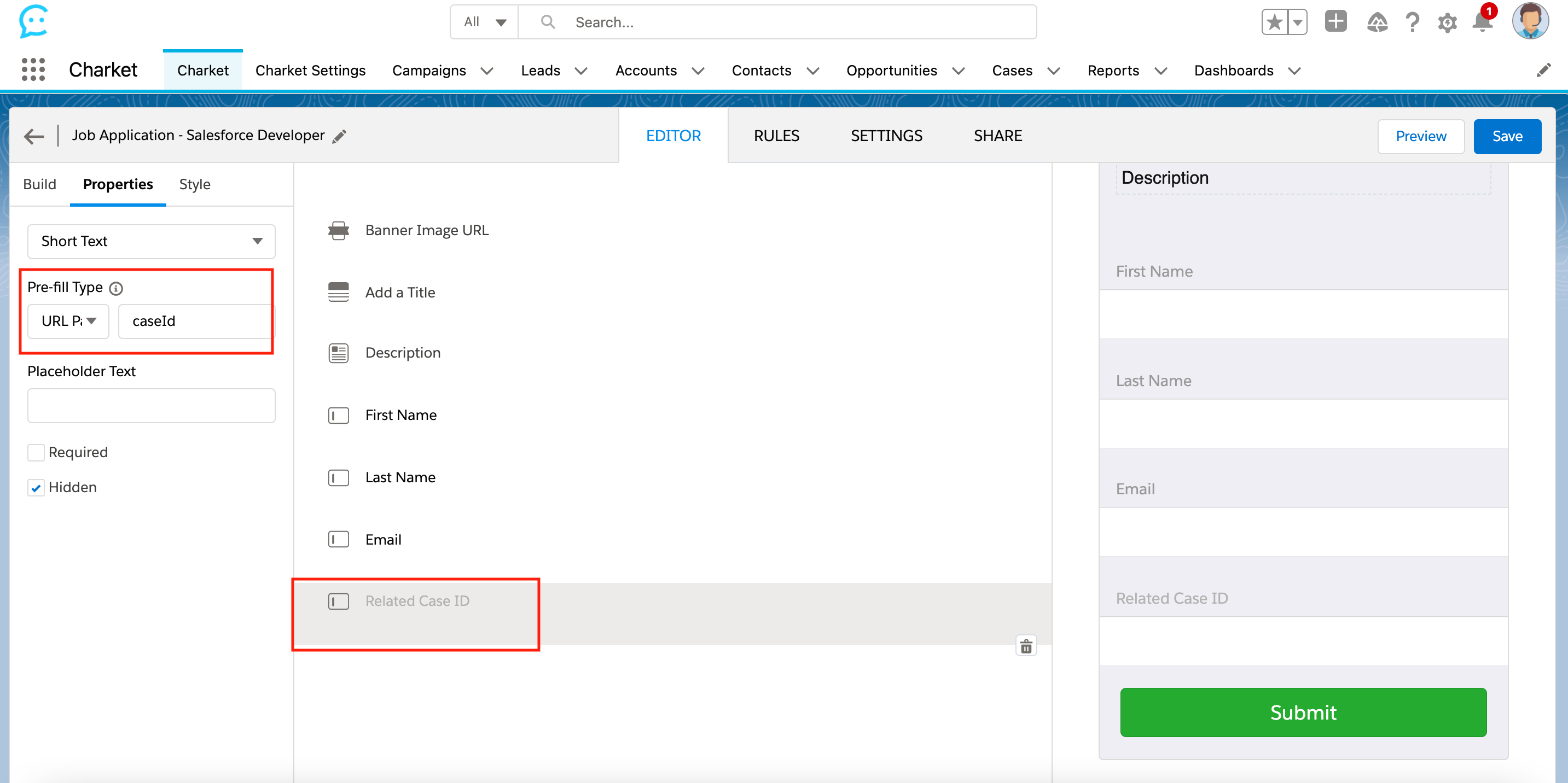Go back using the left arrow

pos(34,136)
